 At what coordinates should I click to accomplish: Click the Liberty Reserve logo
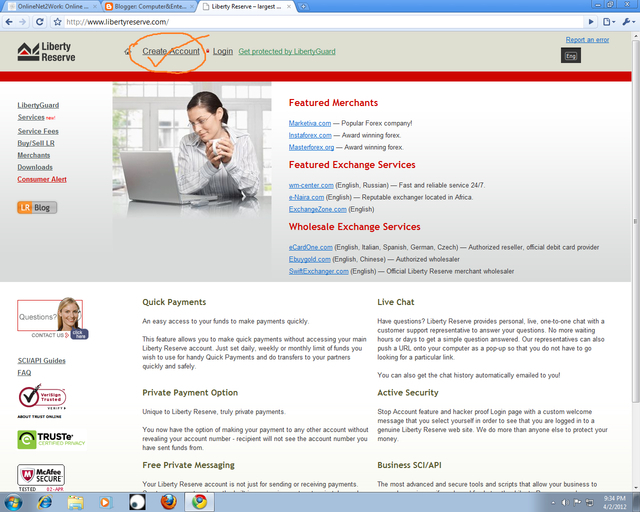(46, 52)
